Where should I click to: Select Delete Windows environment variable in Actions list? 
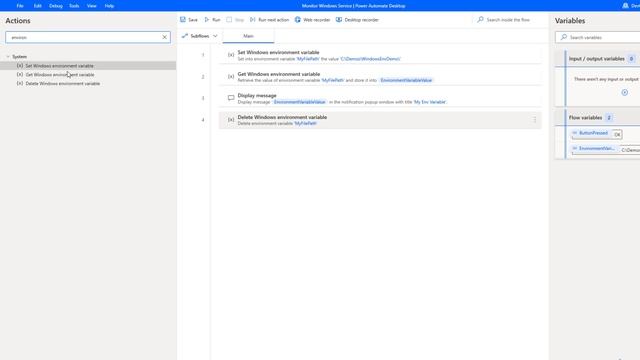point(62,84)
